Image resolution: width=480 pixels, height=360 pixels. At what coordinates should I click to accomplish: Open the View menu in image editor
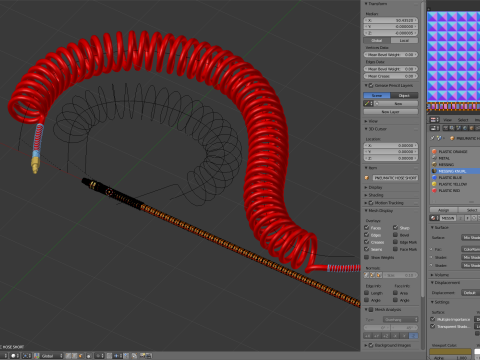447,120
